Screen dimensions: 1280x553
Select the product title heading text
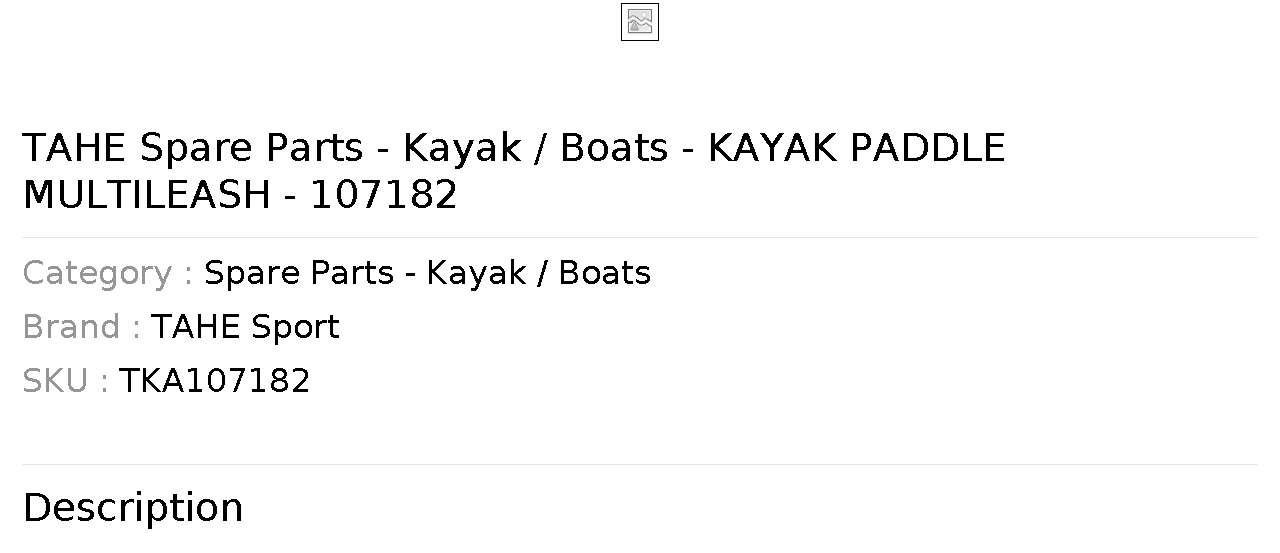click(x=514, y=171)
